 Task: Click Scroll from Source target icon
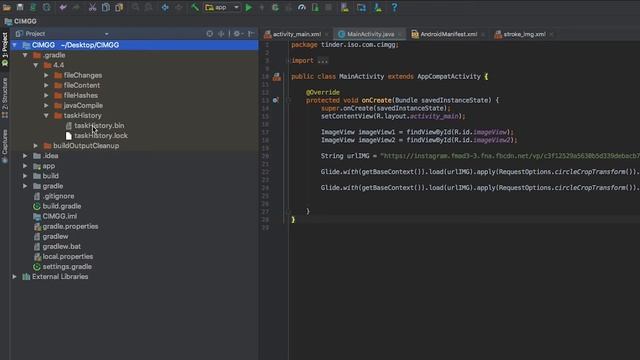point(209,33)
